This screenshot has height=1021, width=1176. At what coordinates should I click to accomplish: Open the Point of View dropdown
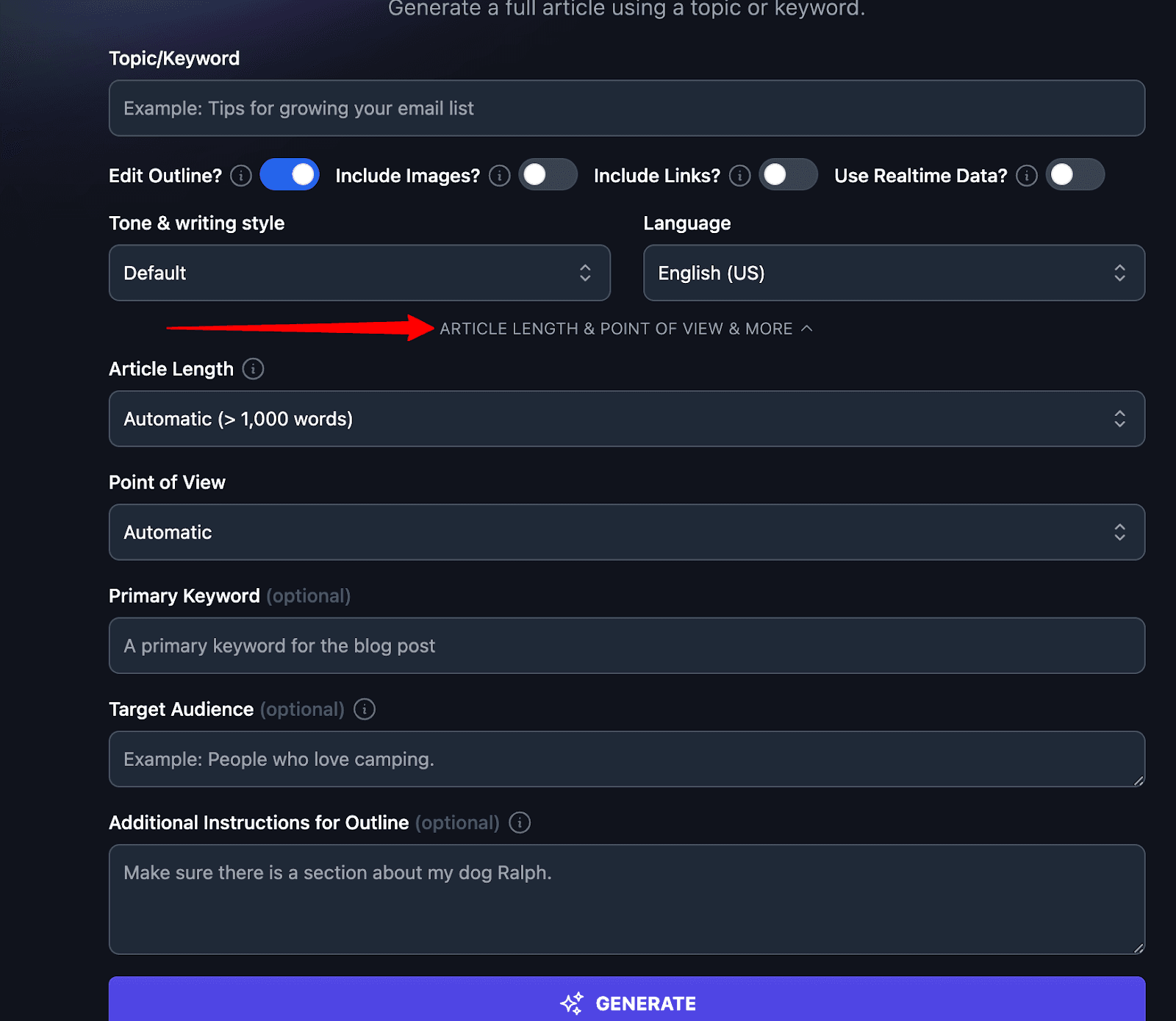[x=626, y=532]
